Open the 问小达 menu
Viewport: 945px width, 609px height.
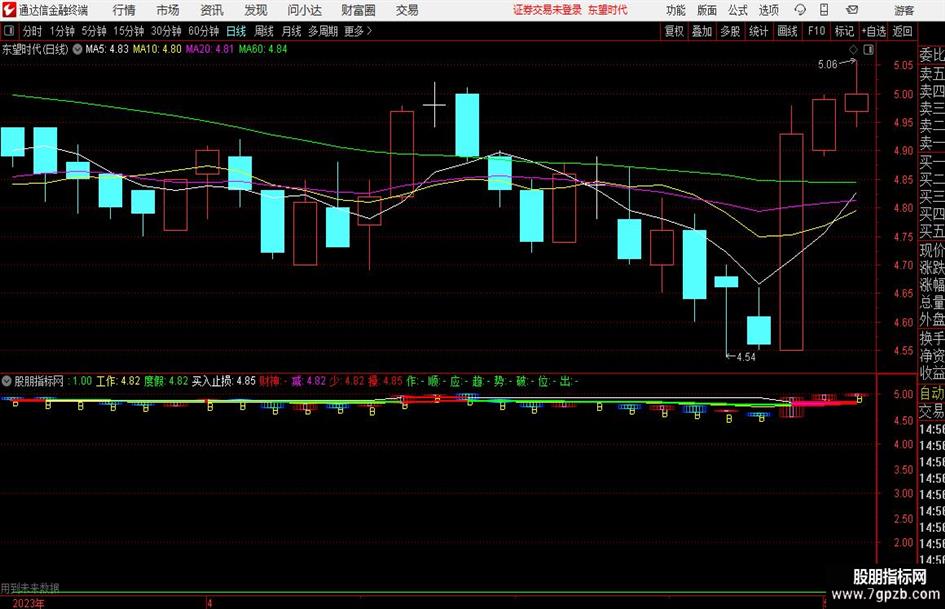click(304, 10)
